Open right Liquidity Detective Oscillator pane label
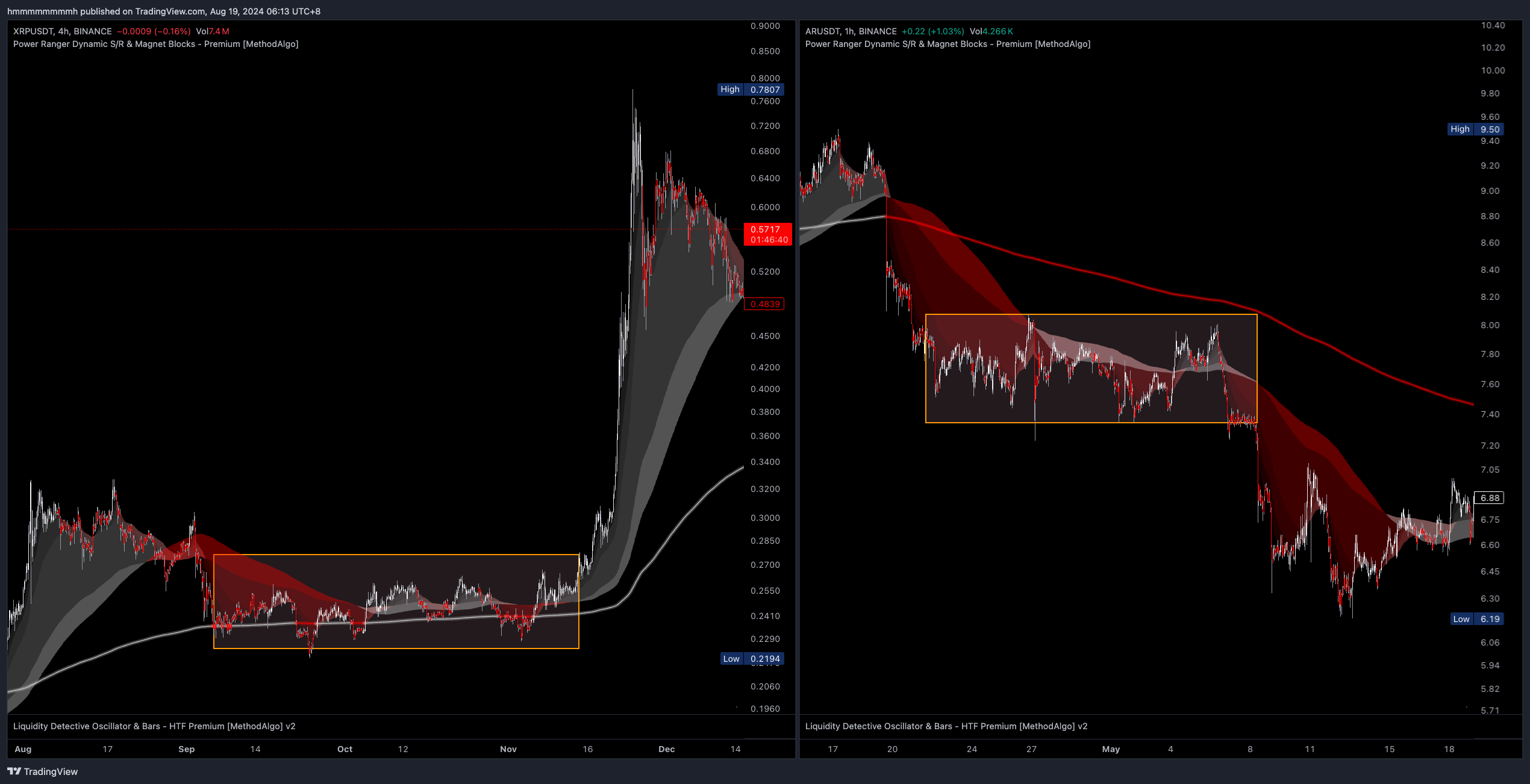1530x784 pixels. pyautogui.click(x=946, y=726)
